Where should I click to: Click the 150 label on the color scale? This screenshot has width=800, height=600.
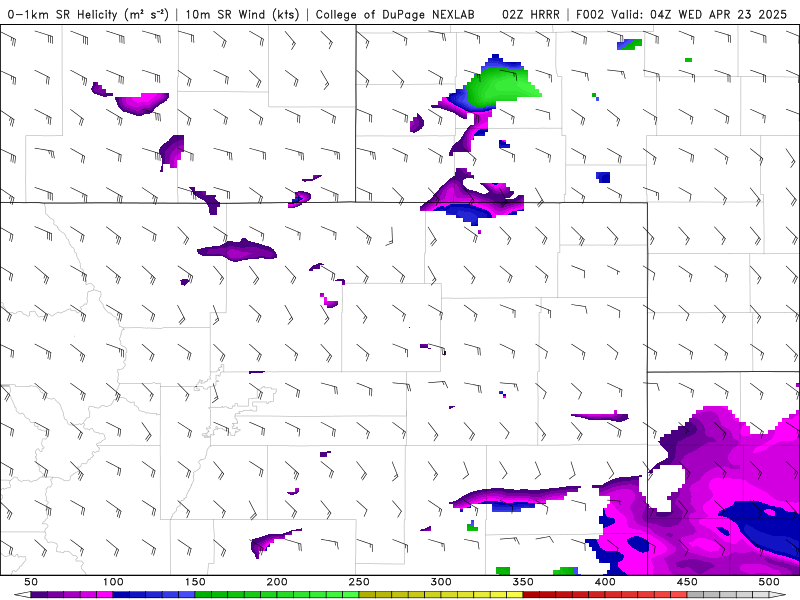tap(195, 582)
